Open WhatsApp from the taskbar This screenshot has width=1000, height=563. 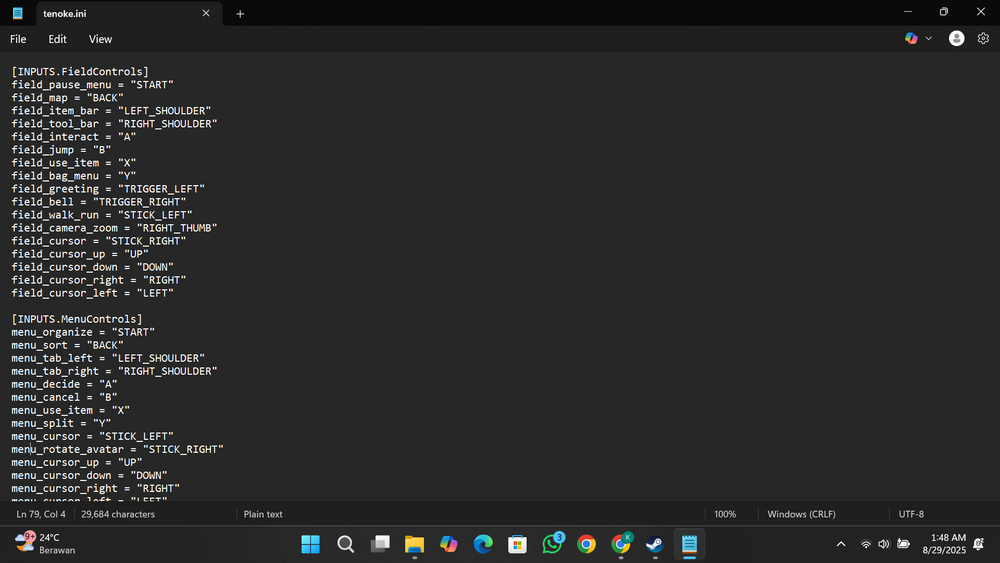pyautogui.click(x=552, y=544)
